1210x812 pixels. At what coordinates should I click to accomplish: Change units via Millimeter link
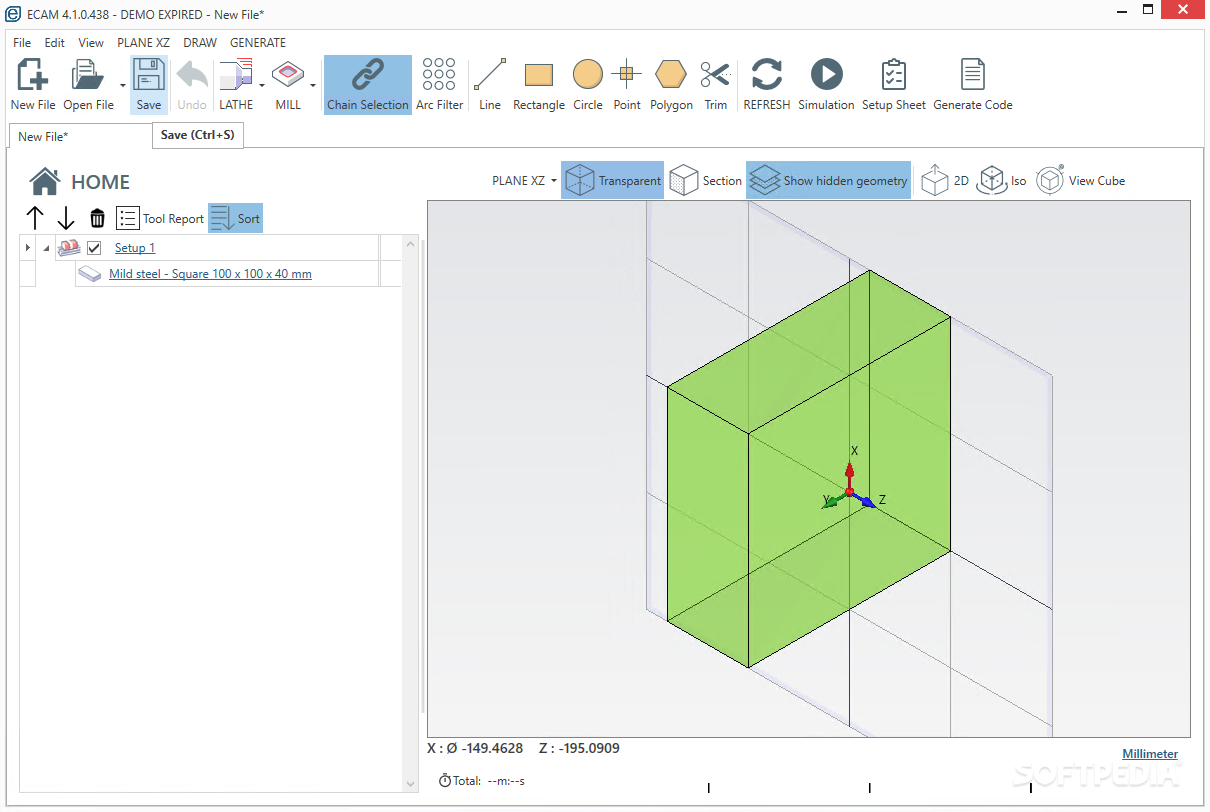coord(1150,754)
